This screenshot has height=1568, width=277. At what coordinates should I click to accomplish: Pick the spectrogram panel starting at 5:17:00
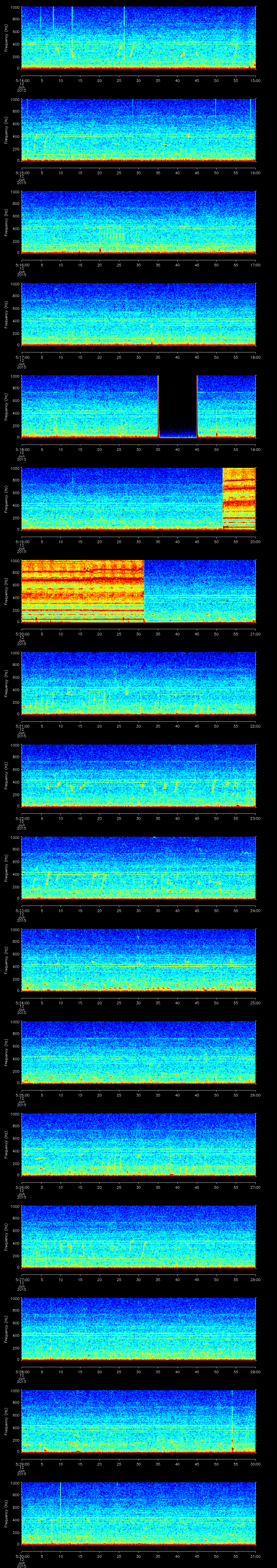coord(138,315)
